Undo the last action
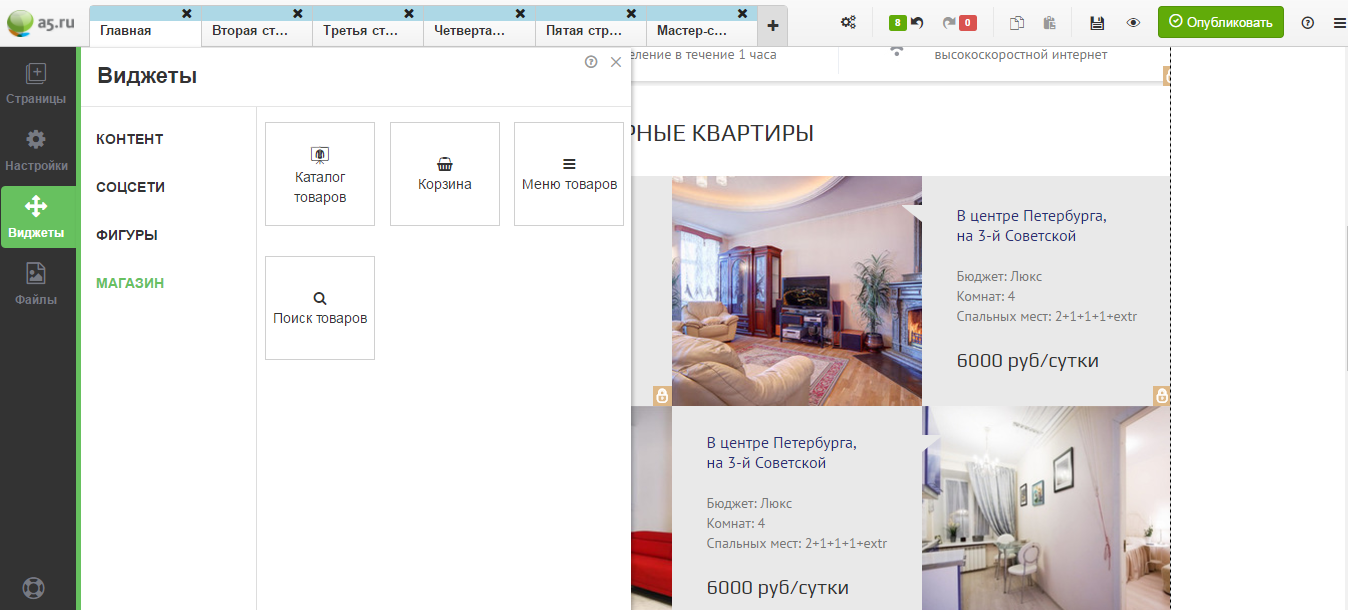The height and width of the screenshot is (610, 1348). [x=916, y=22]
